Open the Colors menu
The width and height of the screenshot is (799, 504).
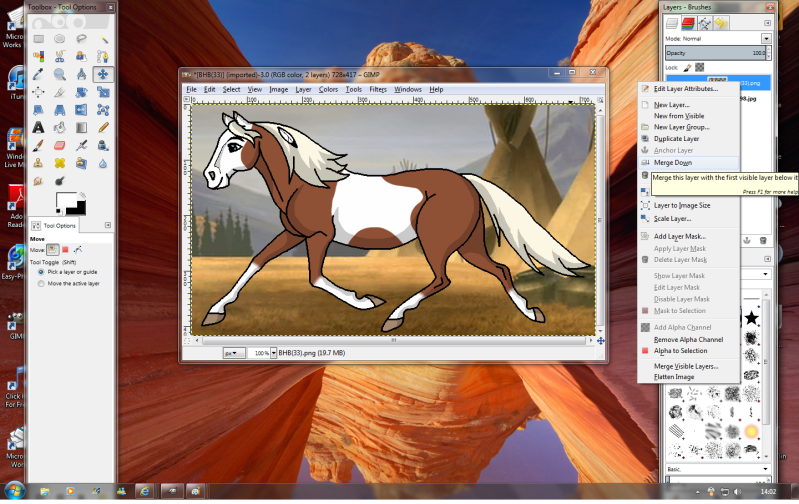point(328,89)
